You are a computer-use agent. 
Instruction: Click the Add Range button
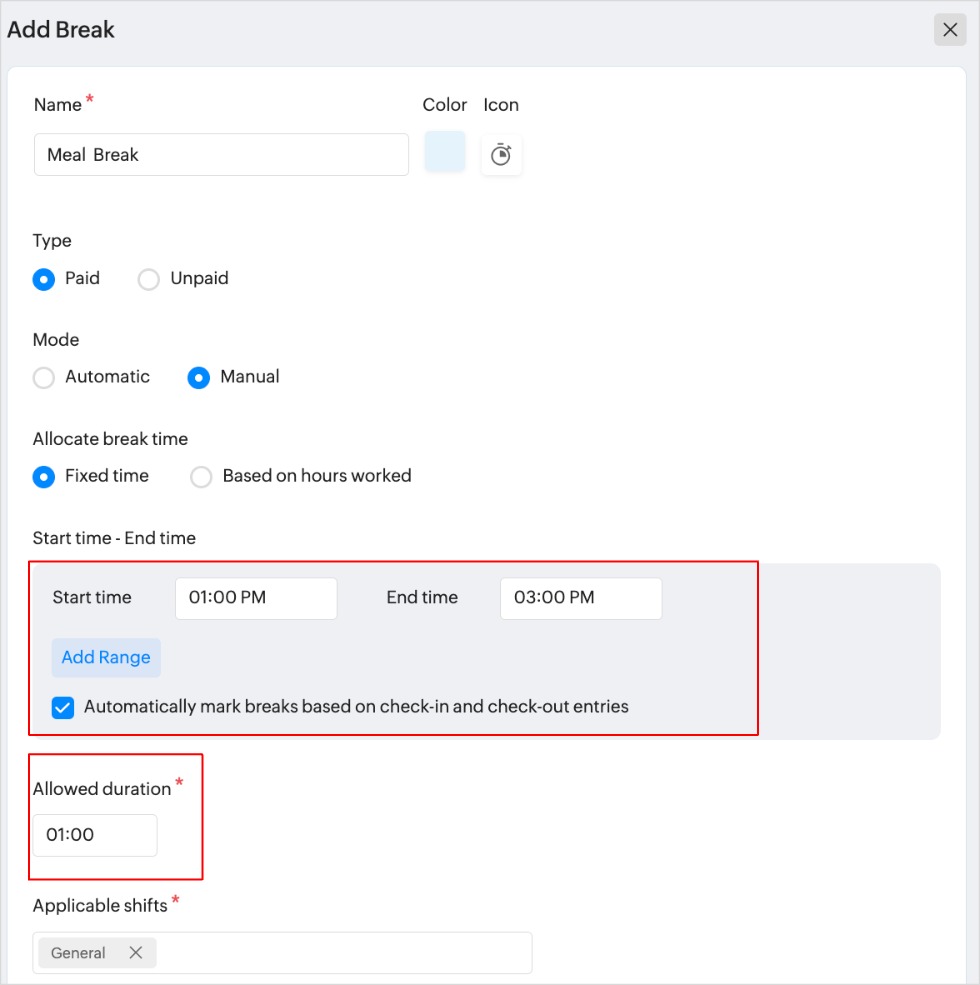coord(106,658)
